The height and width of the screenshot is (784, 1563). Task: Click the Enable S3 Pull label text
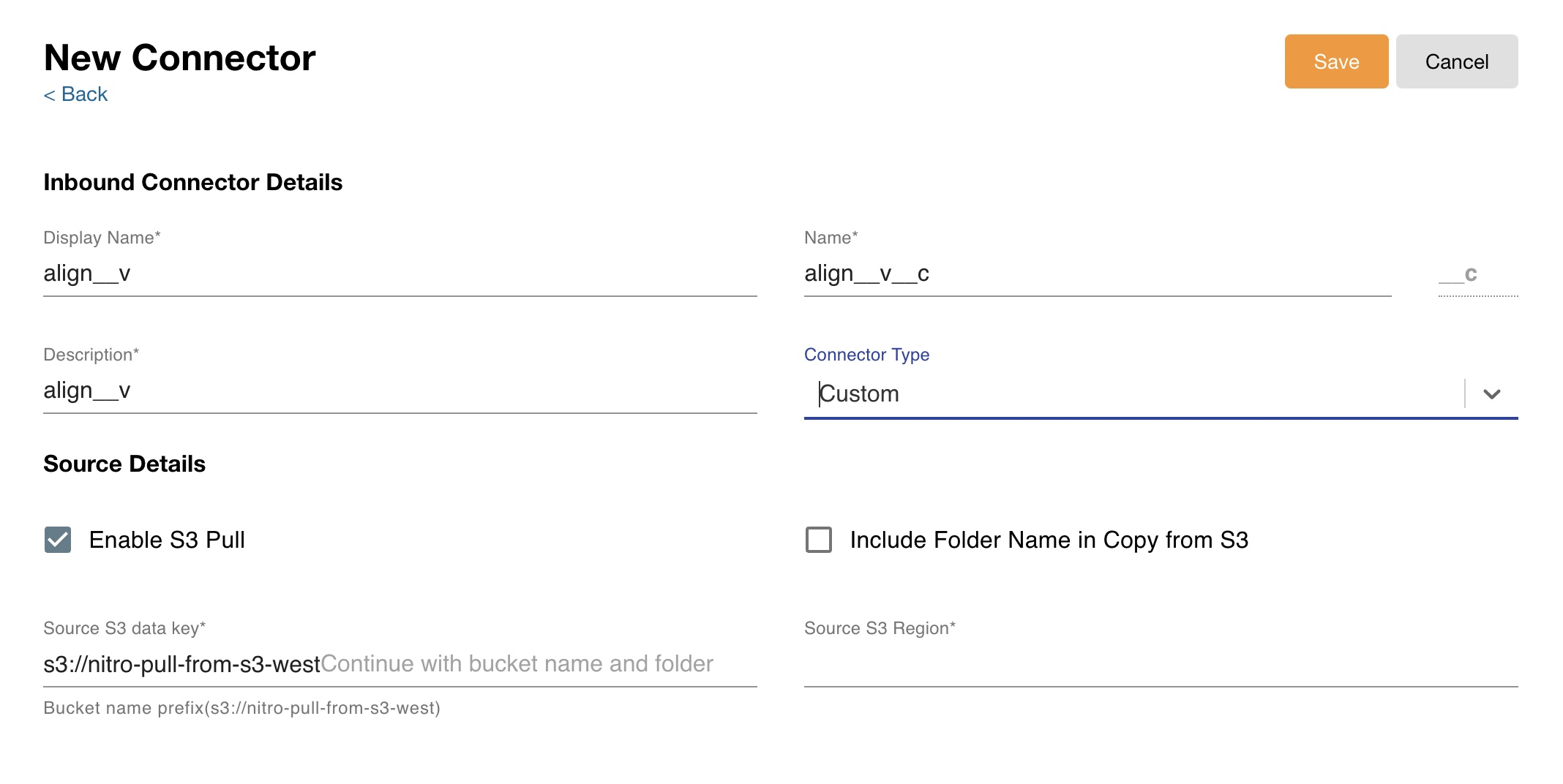tap(167, 540)
